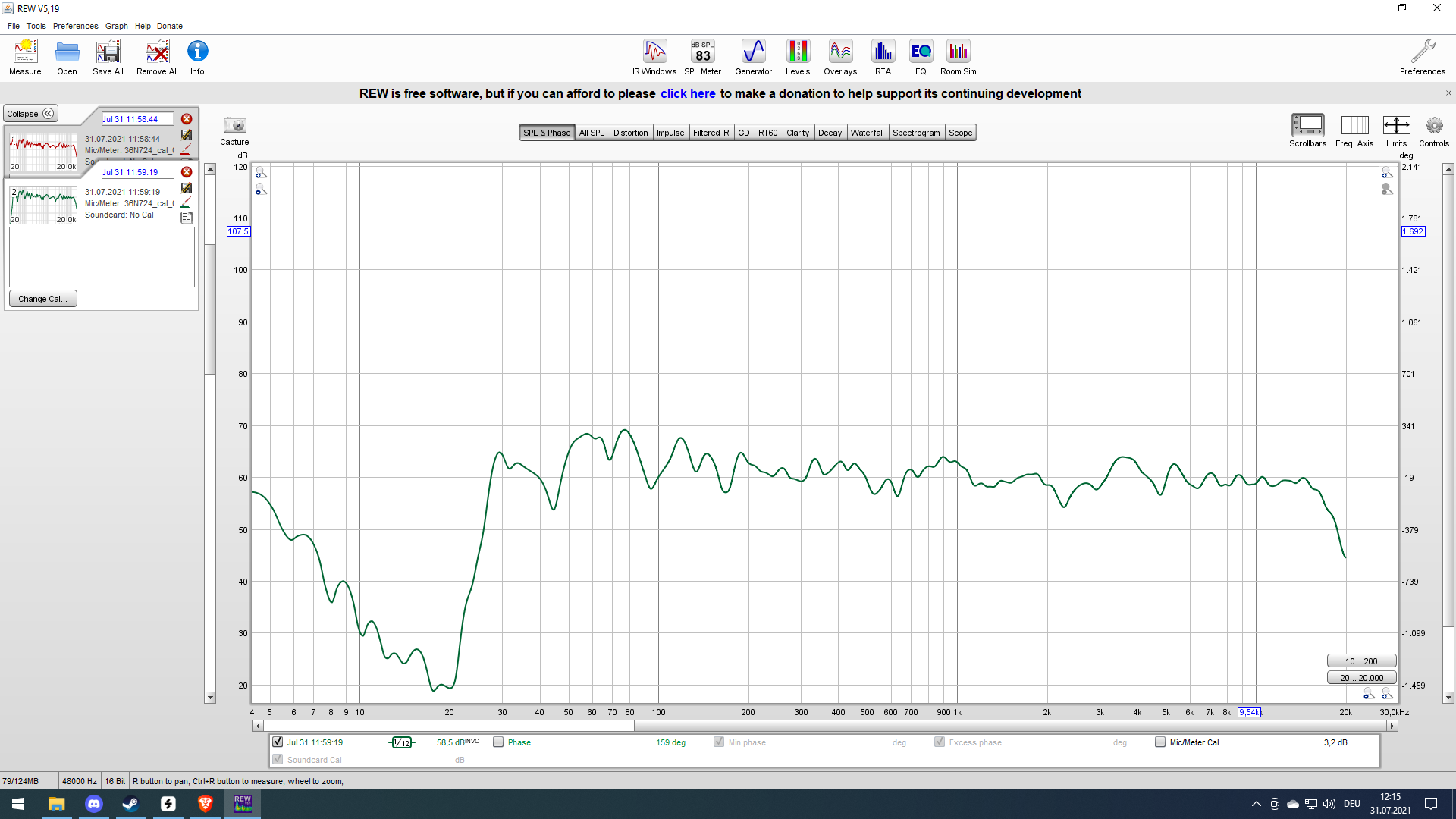1456x819 pixels.
Task: Open the Tools menu
Action: 36,26
